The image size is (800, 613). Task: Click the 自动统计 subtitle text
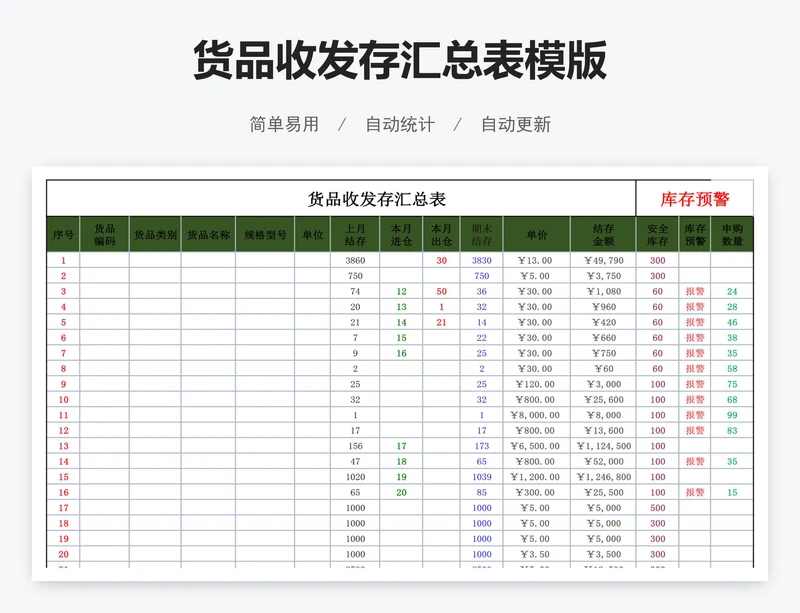click(400, 124)
